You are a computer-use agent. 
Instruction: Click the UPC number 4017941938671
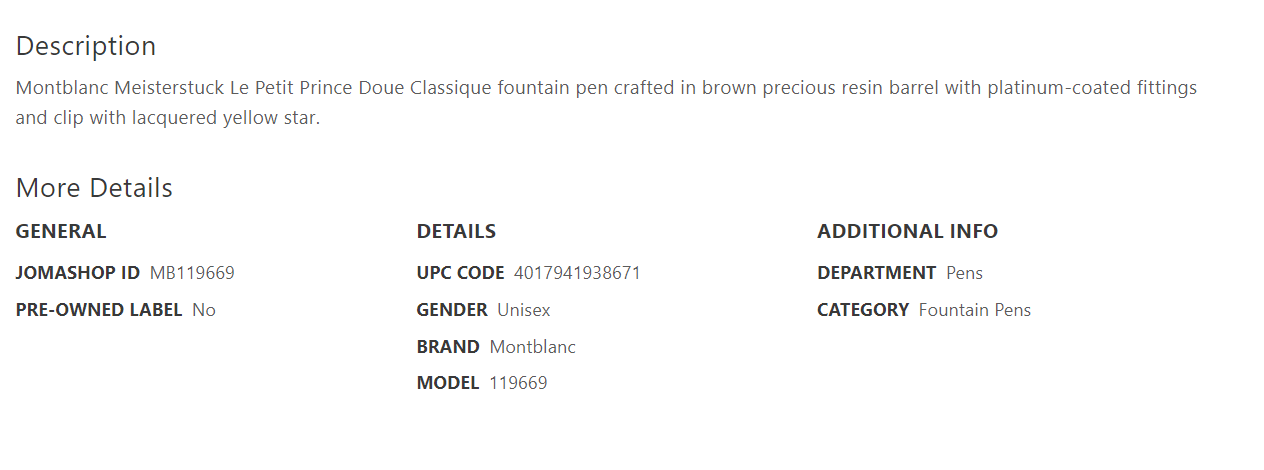(577, 273)
